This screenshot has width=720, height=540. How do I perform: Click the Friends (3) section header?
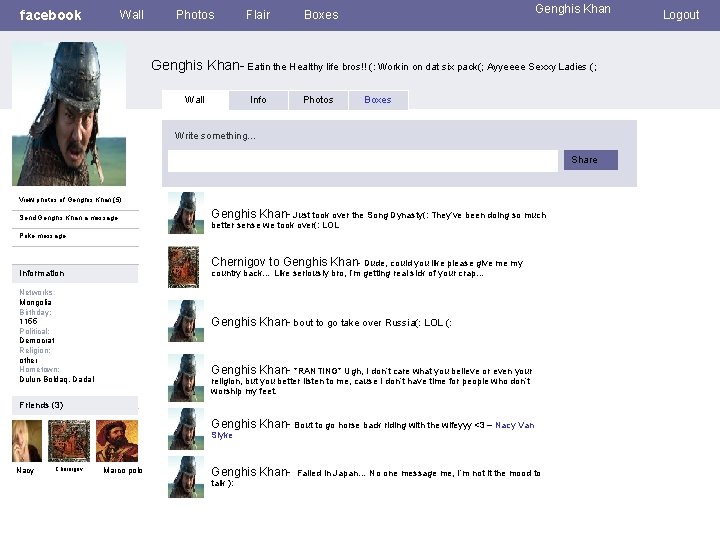(75, 405)
